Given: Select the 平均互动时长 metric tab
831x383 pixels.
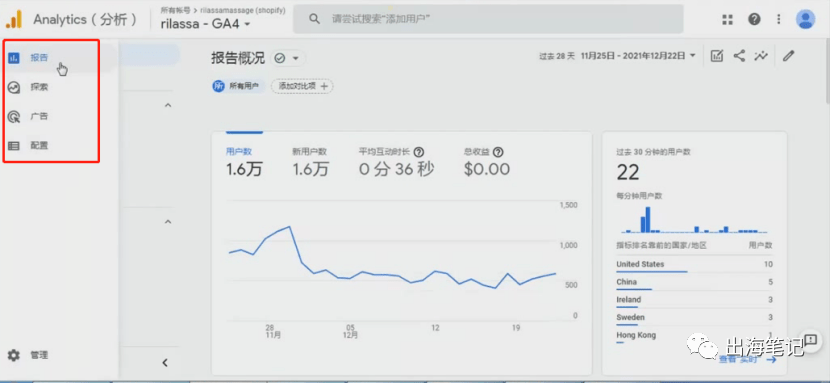Looking at the screenshot, I should (x=396, y=162).
